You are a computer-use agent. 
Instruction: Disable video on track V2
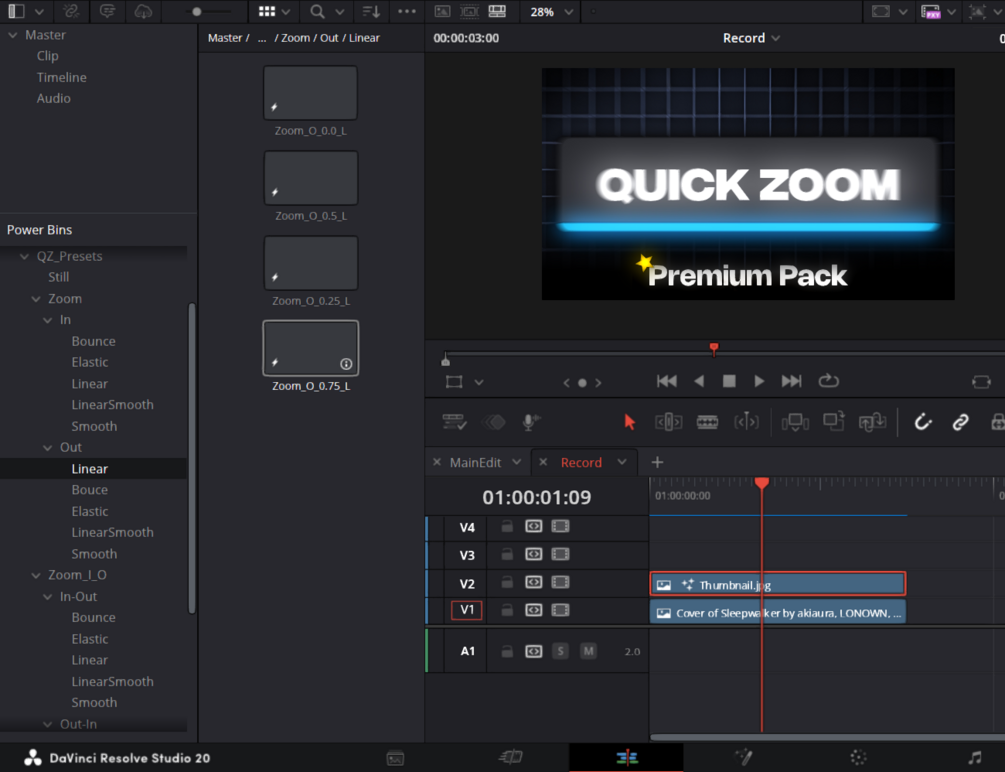pyautogui.click(x=560, y=582)
